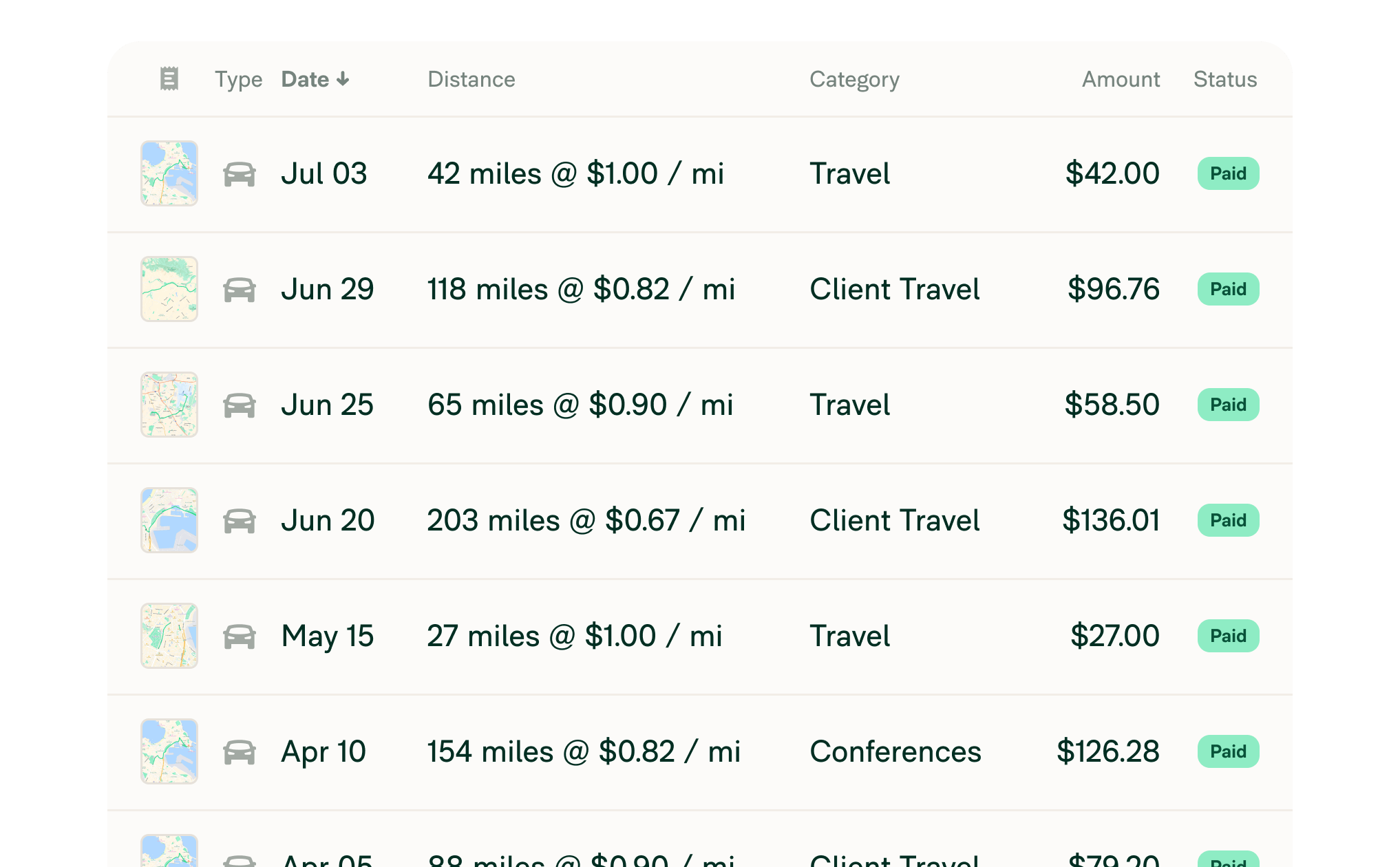Sort table by Amount column

1121,79
